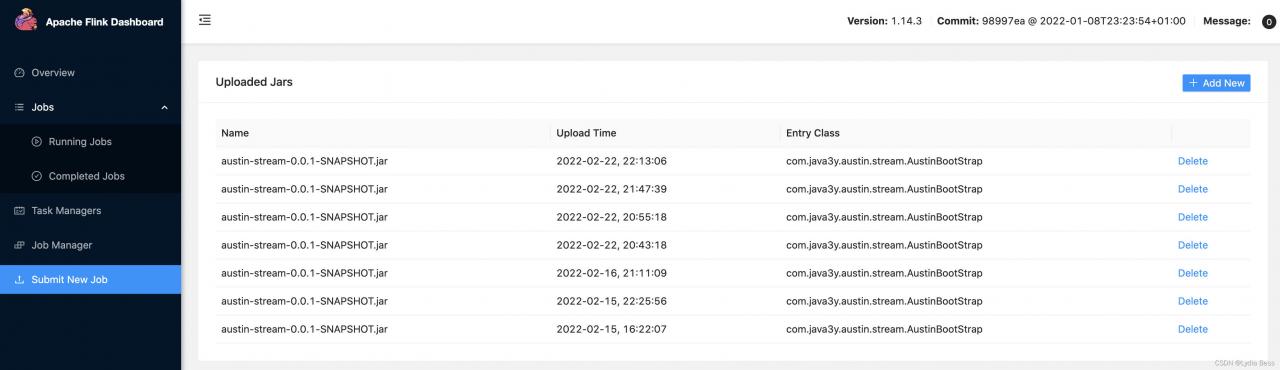Delete the jar uploaded at 2022-02-16
The image size is (1280, 370).
[x=1192, y=273]
